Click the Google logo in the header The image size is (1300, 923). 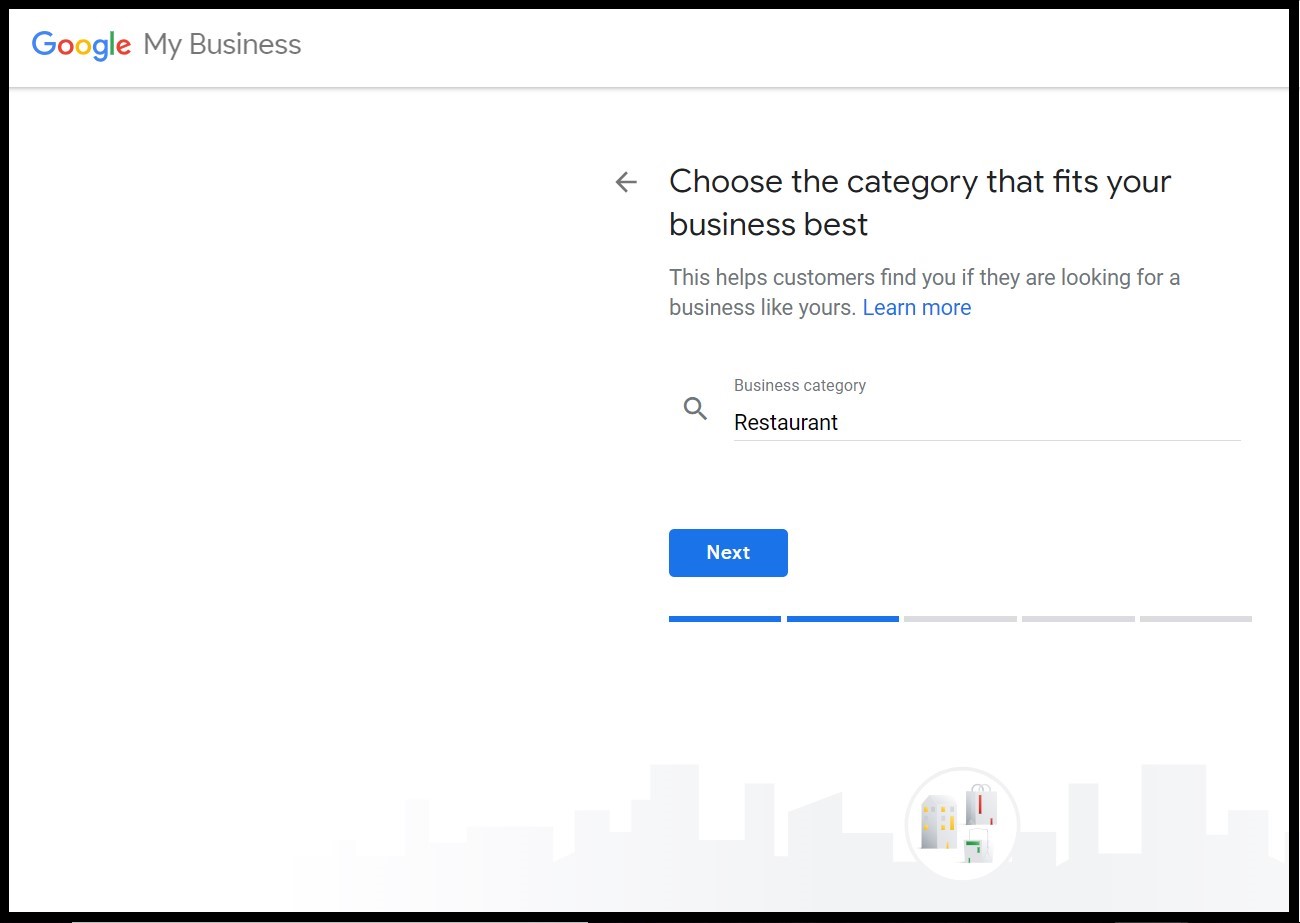point(81,45)
